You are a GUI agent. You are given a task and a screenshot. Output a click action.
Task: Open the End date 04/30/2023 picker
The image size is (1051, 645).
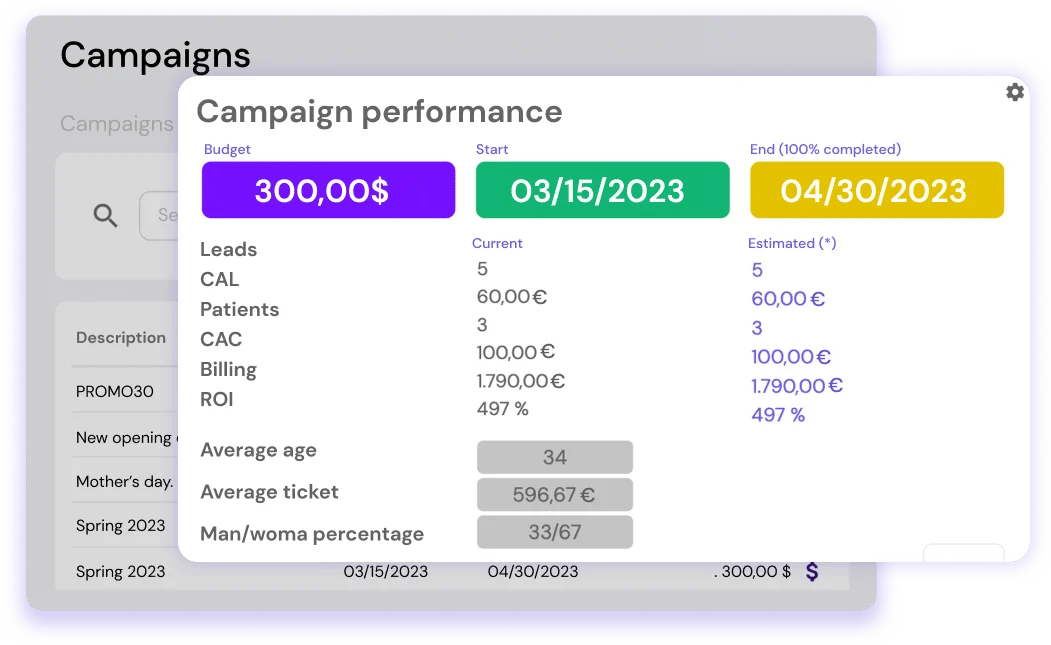click(877, 189)
